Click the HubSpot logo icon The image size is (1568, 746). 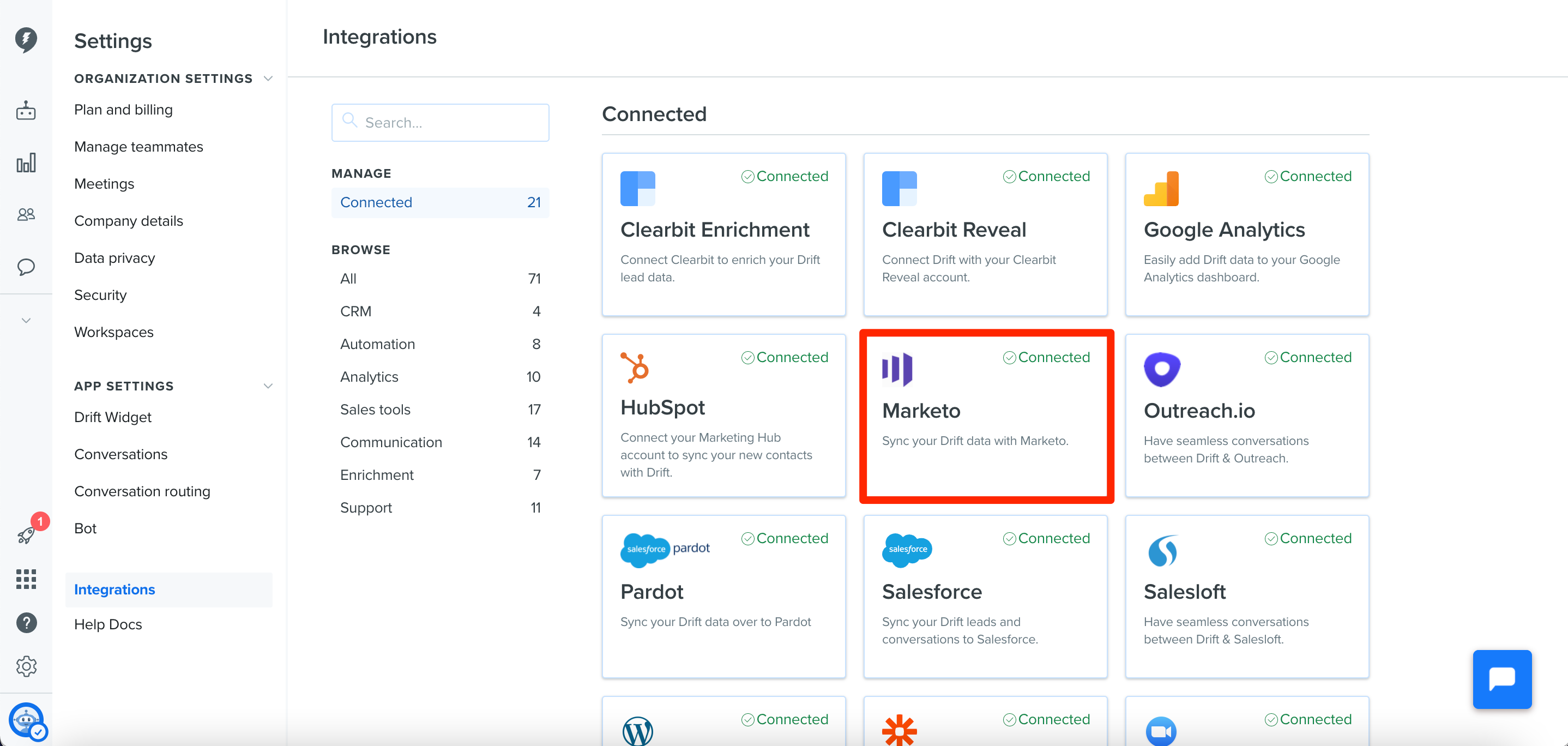(x=635, y=368)
